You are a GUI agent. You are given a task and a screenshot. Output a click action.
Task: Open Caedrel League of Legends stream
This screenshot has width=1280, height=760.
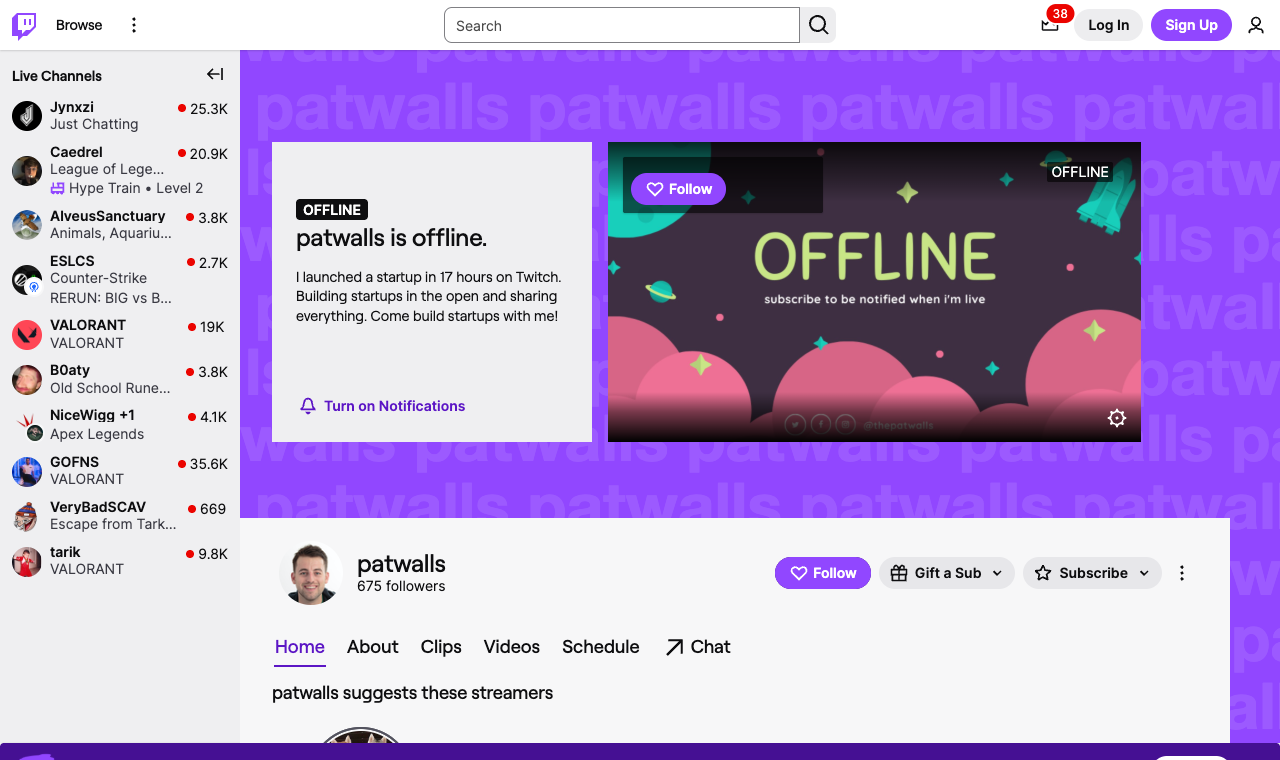point(120,170)
